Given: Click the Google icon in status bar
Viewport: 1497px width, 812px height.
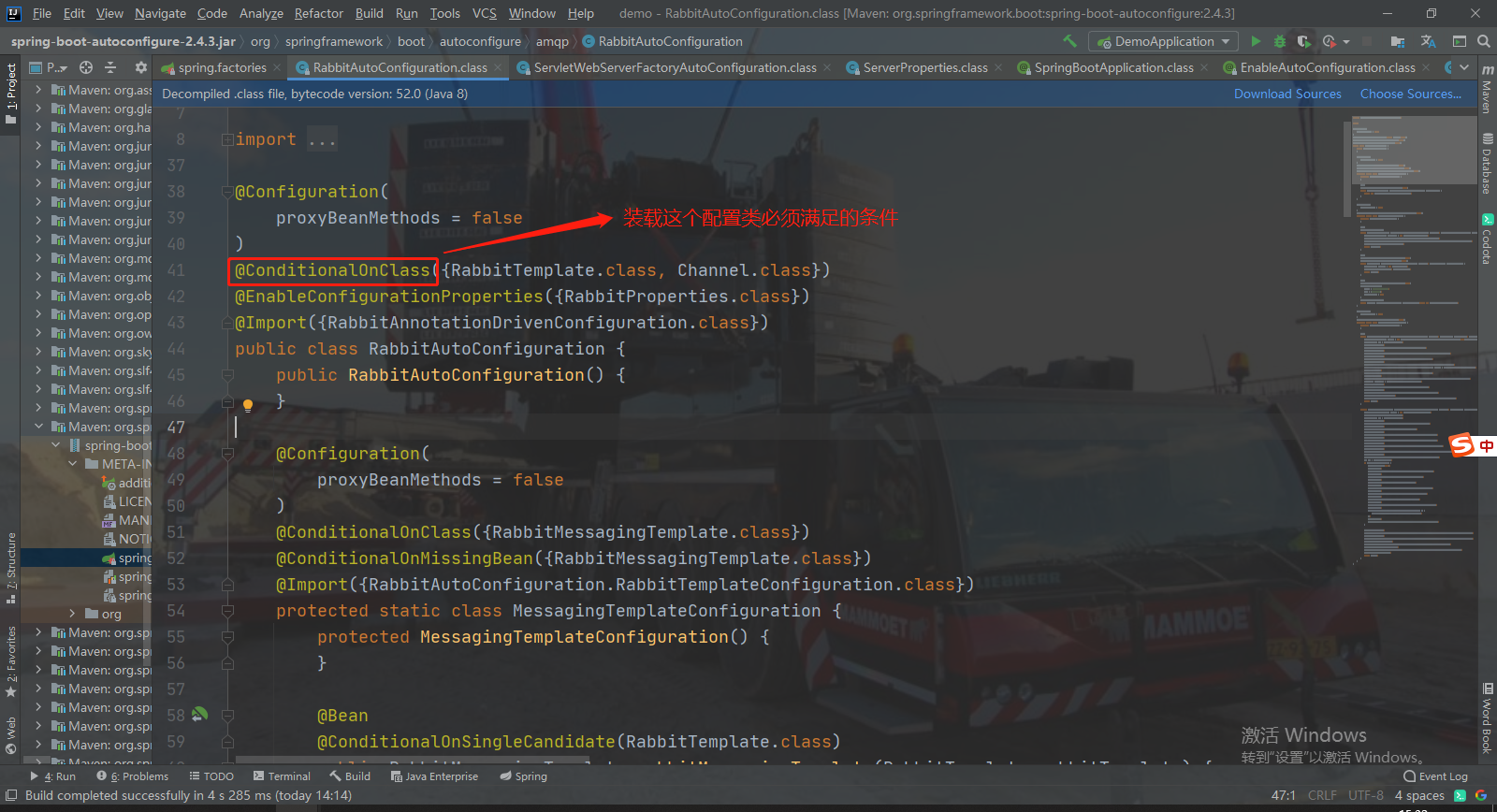Looking at the screenshot, I should (x=1481, y=795).
